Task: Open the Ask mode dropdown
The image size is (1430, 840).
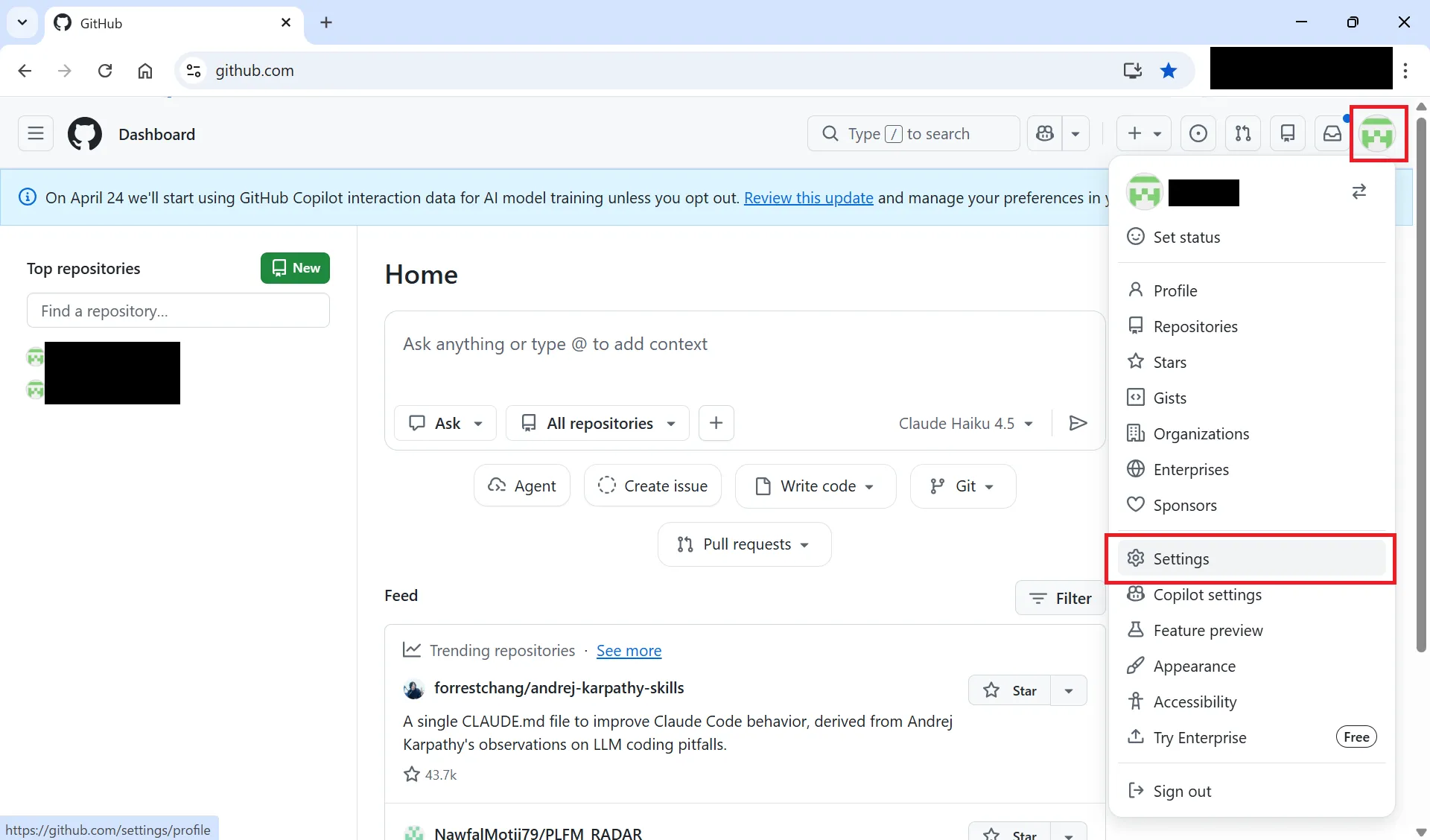Action: click(x=445, y=423)
